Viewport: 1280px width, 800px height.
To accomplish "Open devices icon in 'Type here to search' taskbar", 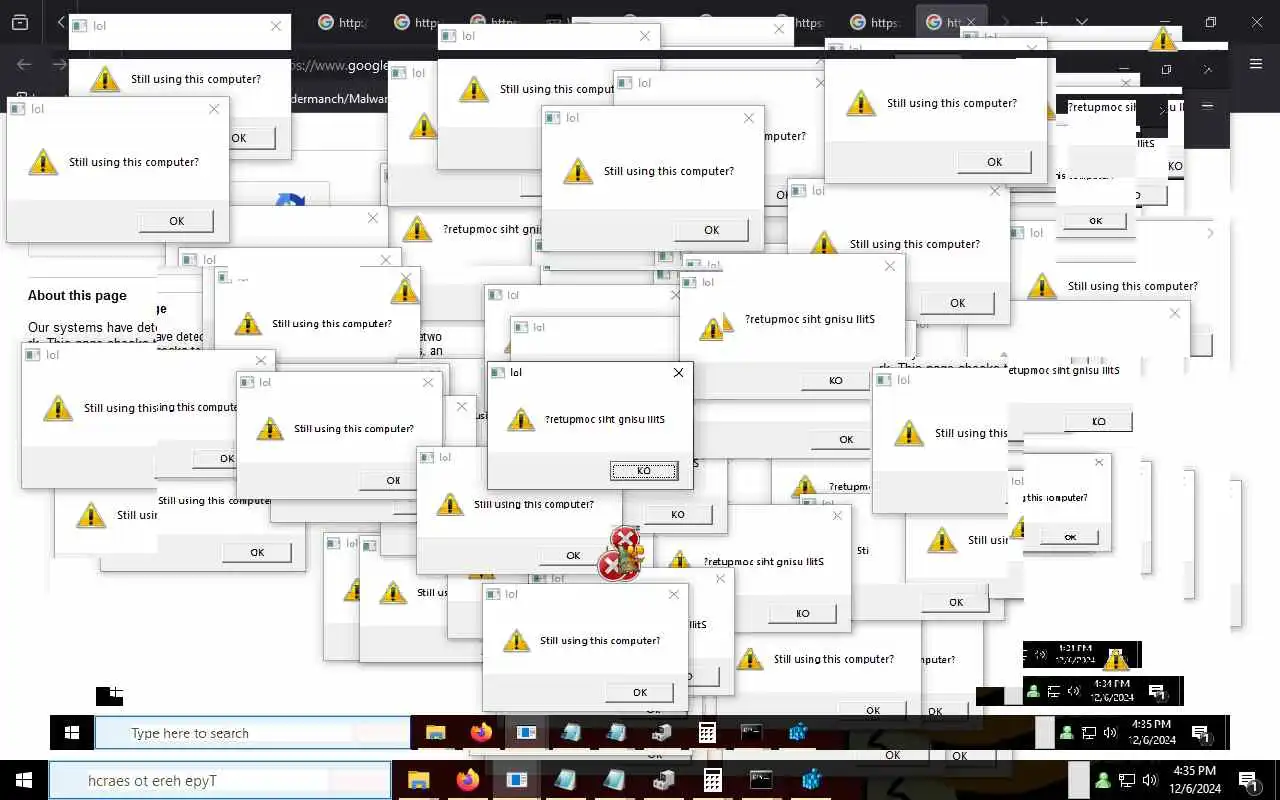I will tap(661, 733).
